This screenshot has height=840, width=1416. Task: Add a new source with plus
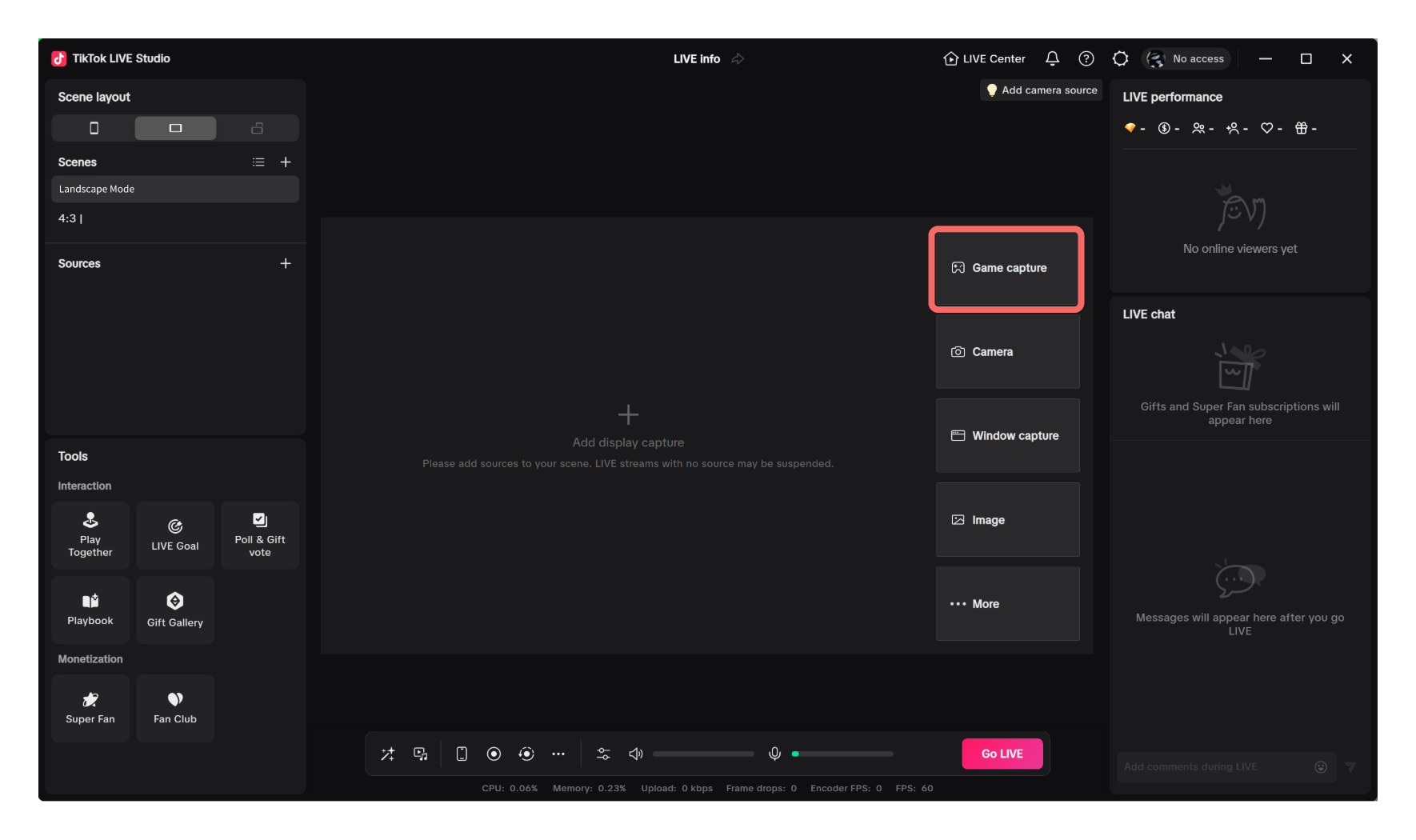coord(286,263)
